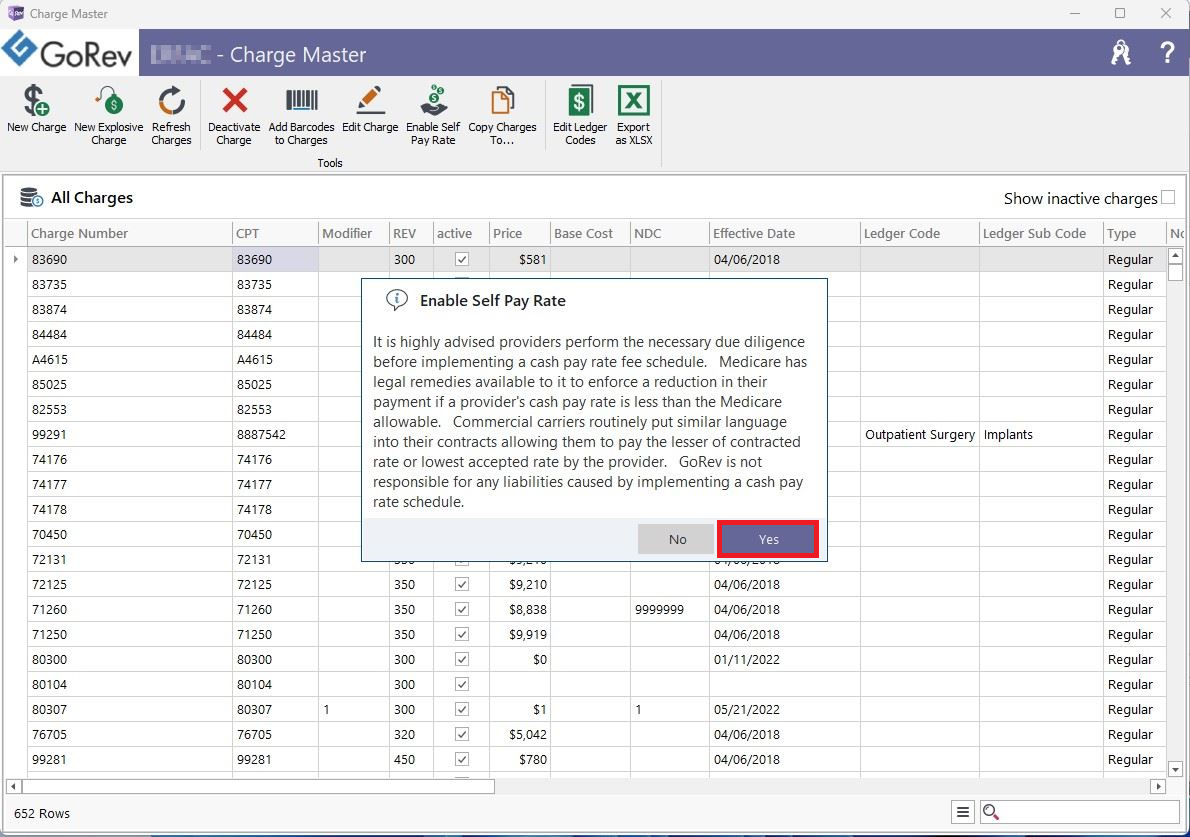Select price cell $780
The height and width of the screenshot is (837, 1190).
520,760
